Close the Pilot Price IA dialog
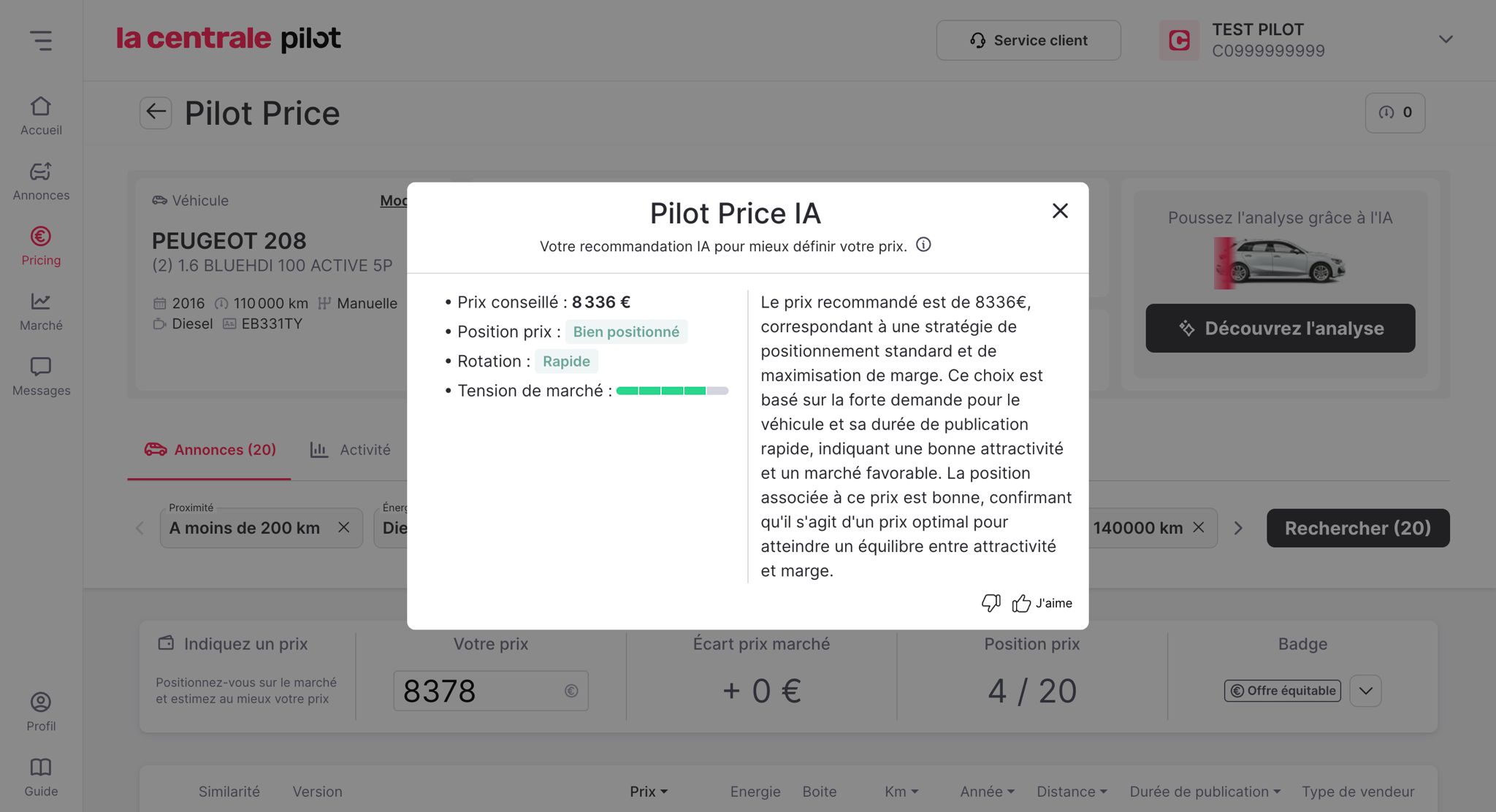Image resolution: width=1496 pixels, height=812 pixels. tap(1060, 211)
